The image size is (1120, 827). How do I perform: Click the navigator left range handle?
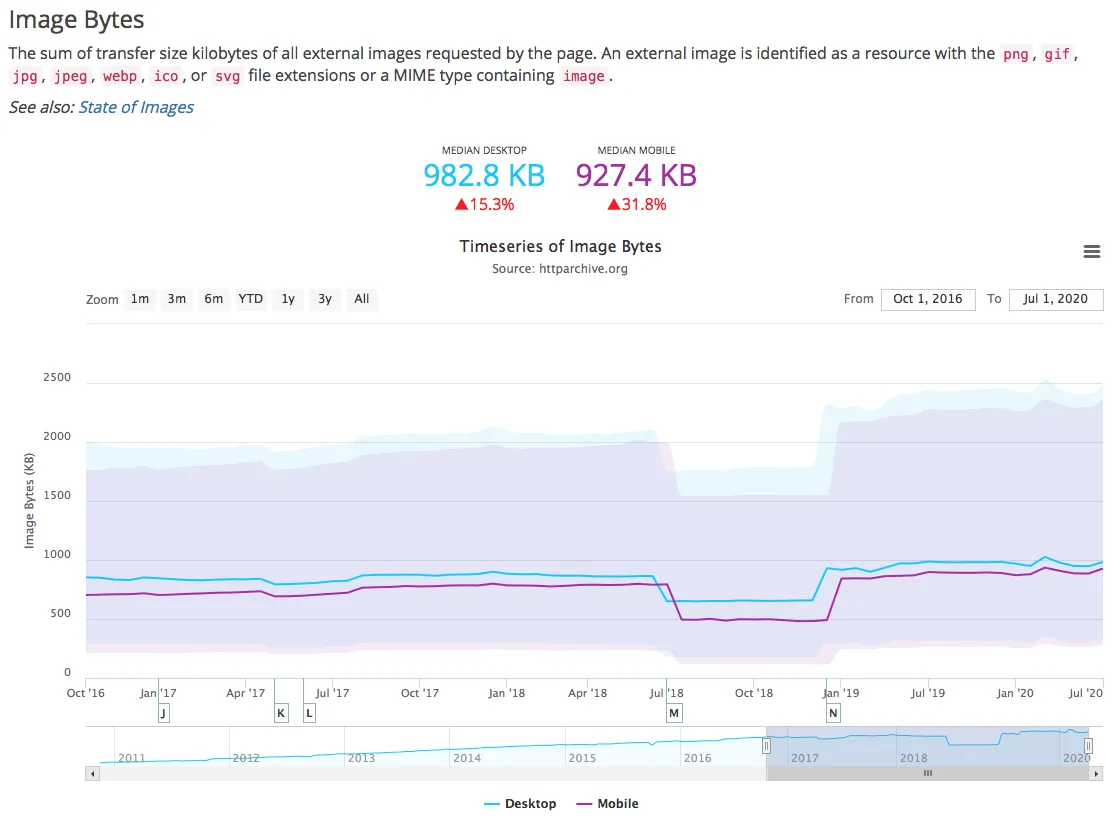[766, 746]
